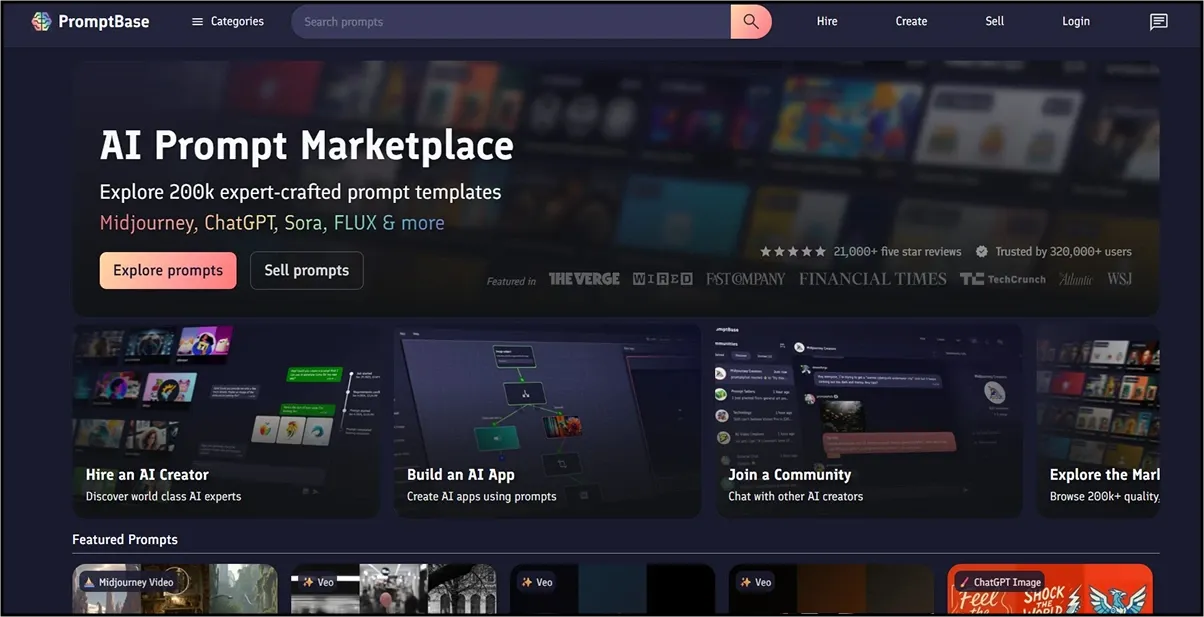Open the Categories hamburger menu
The width and height of the screenshot is (1204, 617).
click(228, 21)
